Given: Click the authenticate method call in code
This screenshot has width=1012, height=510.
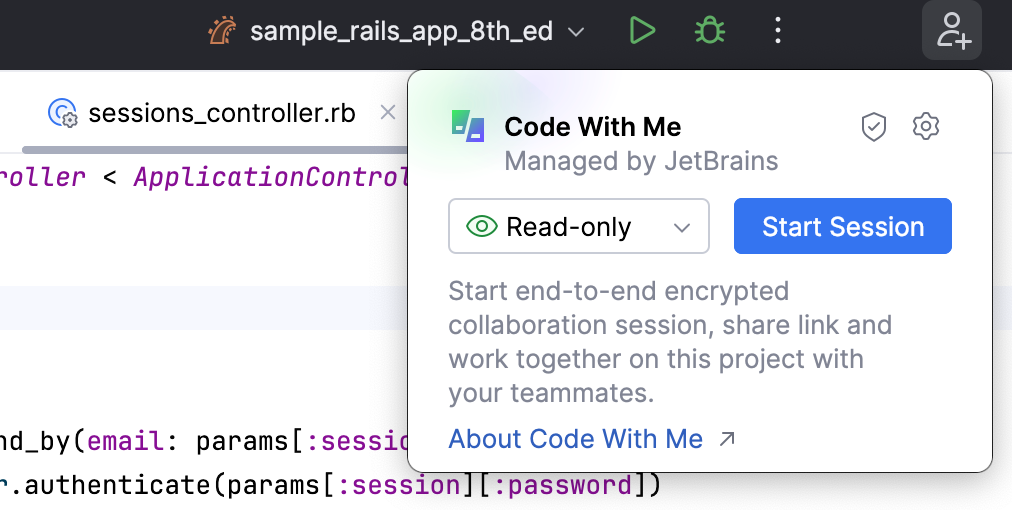Looking at the screenshot, I should 117,485.
